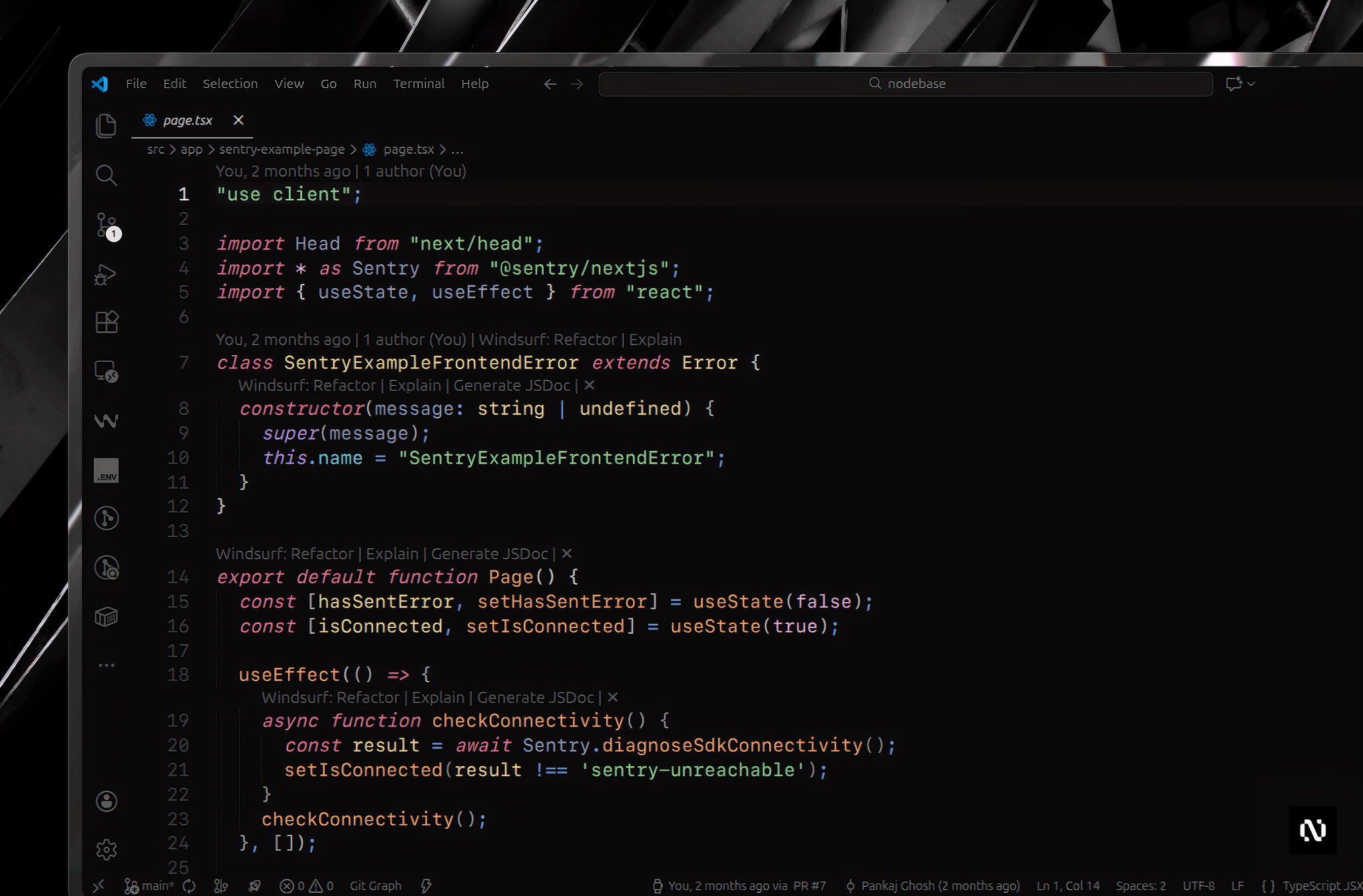This screenshot has height=896, width=1363.
Task: Open the Terminal menu
Action: [x=418, y=84]
